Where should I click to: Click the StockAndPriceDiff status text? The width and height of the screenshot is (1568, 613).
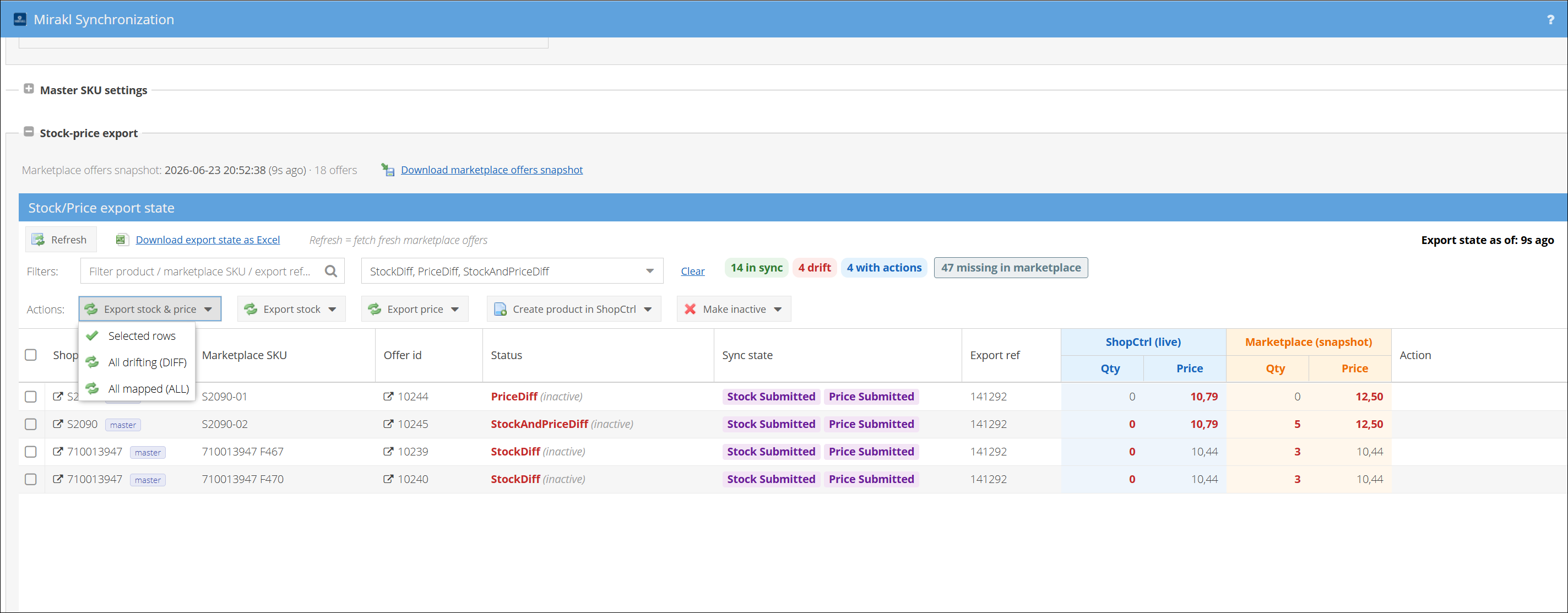tap(539, 424)
